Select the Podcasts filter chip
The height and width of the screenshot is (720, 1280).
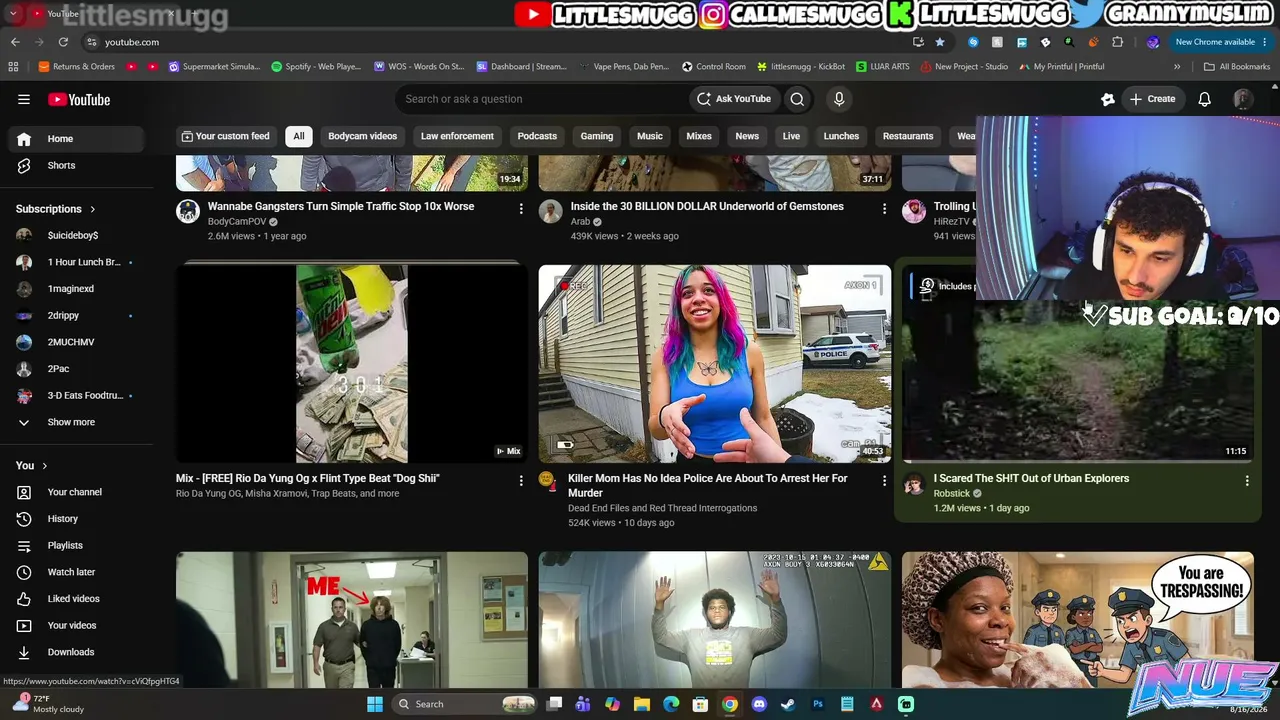537,136
